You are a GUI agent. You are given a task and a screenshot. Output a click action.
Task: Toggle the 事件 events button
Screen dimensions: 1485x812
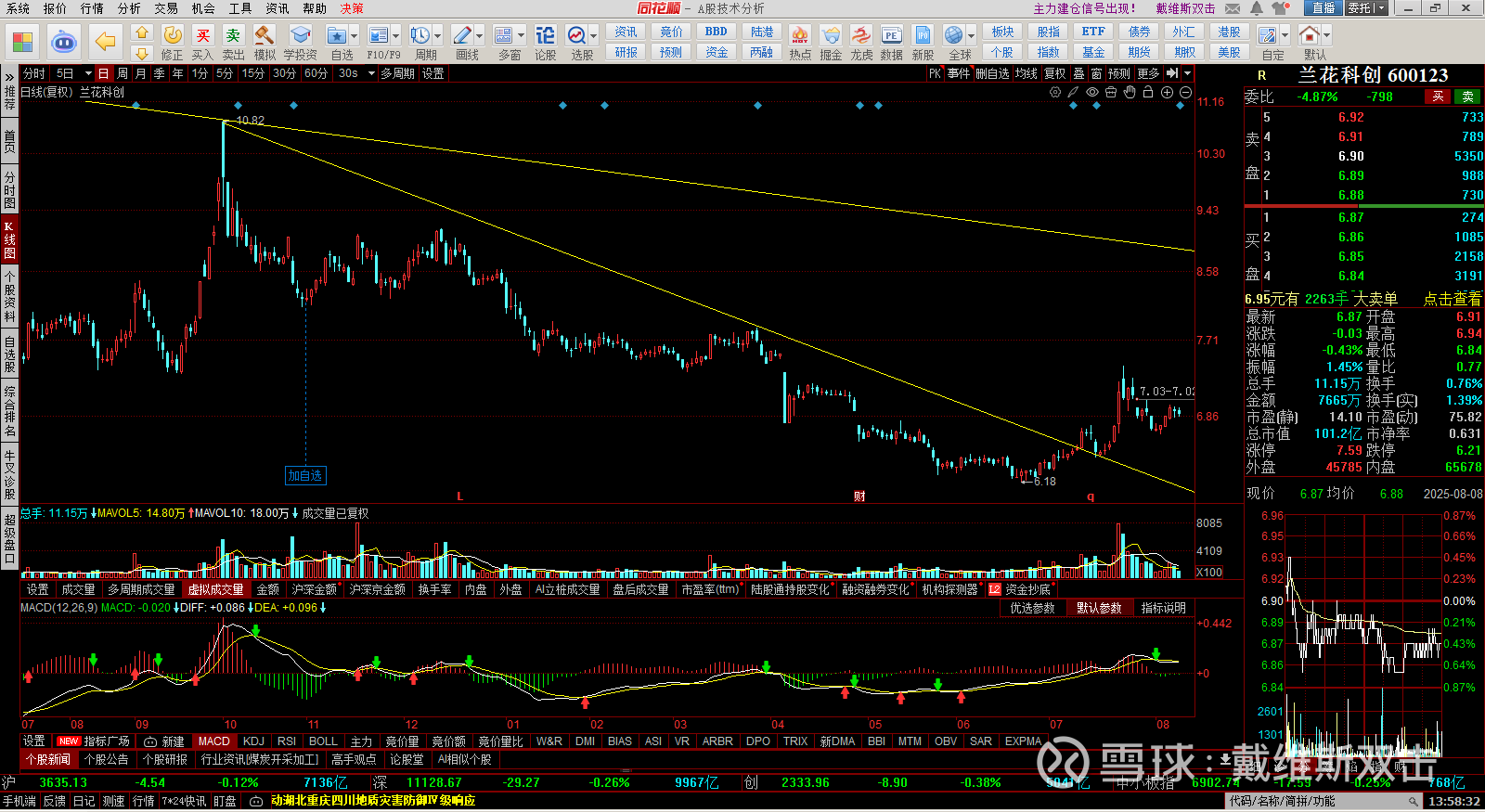(x=959, y=73)
